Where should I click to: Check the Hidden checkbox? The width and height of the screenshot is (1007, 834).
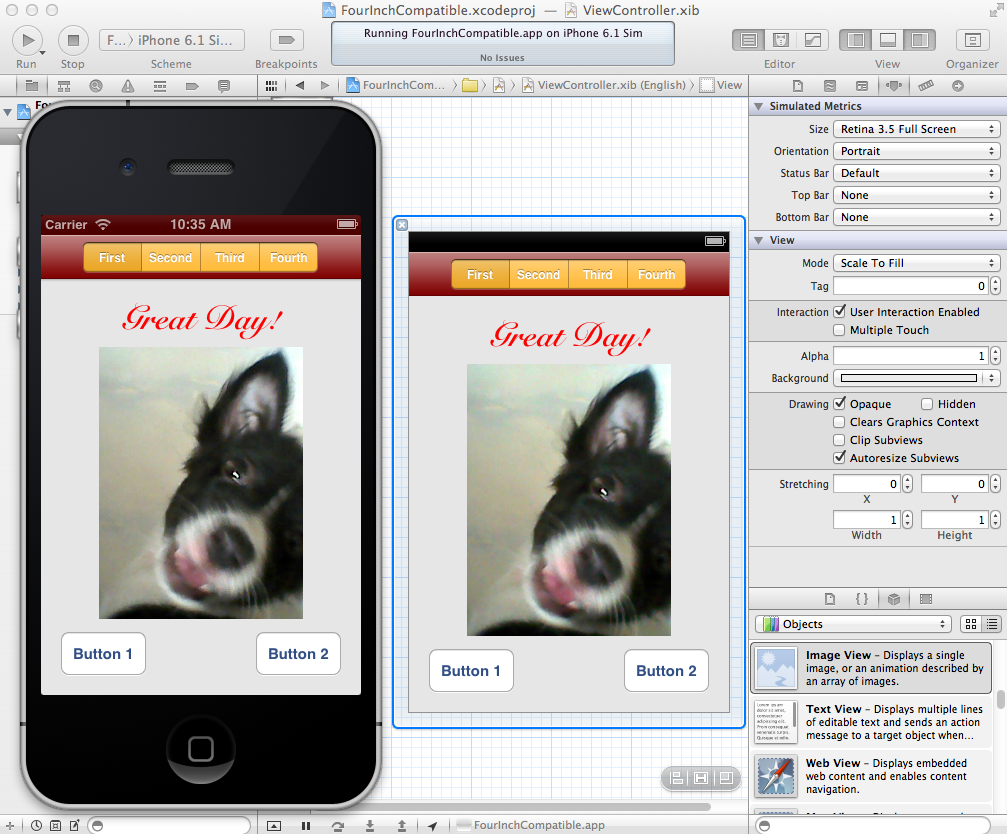click(927, 404)
